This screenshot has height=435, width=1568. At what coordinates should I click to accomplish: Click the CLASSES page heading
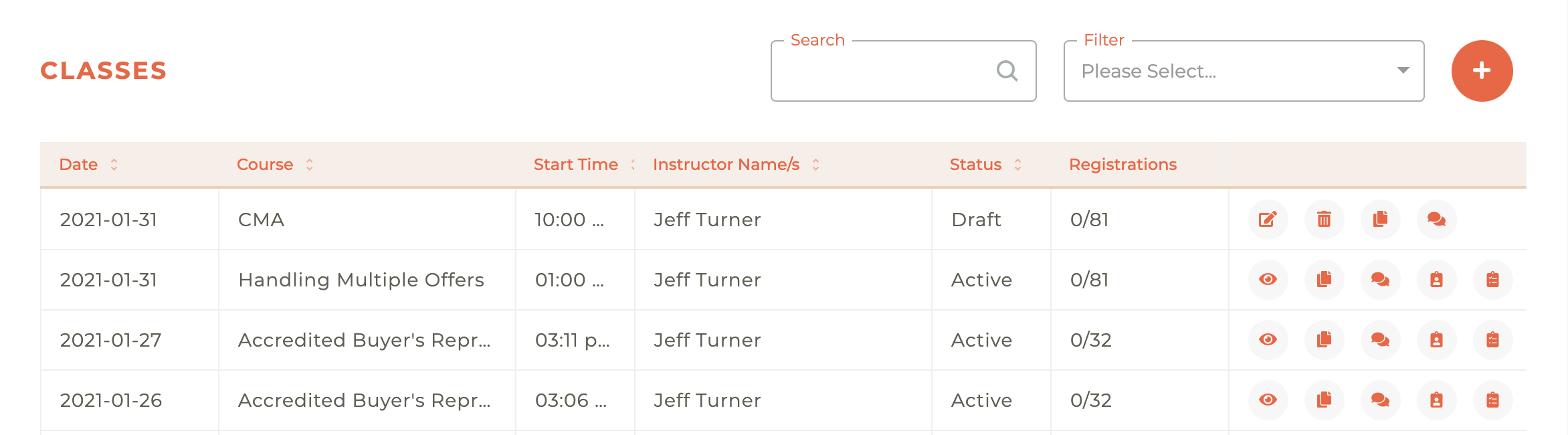point(104,70)
